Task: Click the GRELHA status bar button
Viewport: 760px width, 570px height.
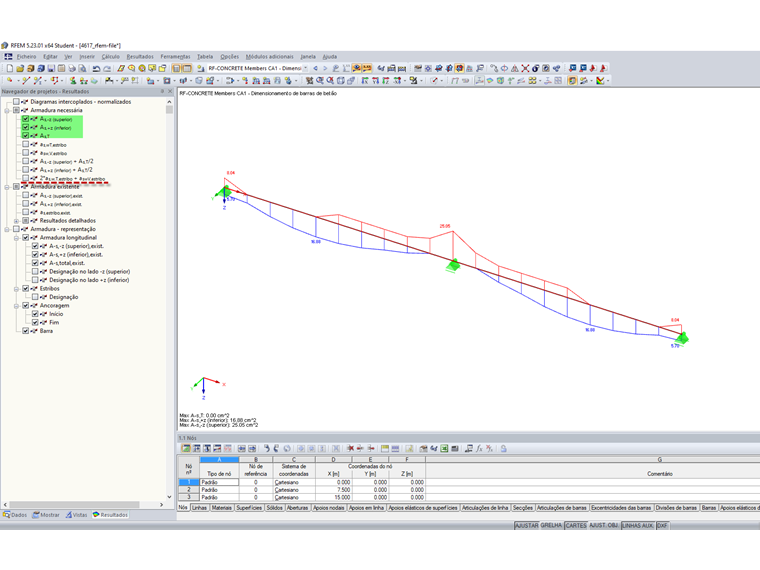Action: (x=552, y=526)
